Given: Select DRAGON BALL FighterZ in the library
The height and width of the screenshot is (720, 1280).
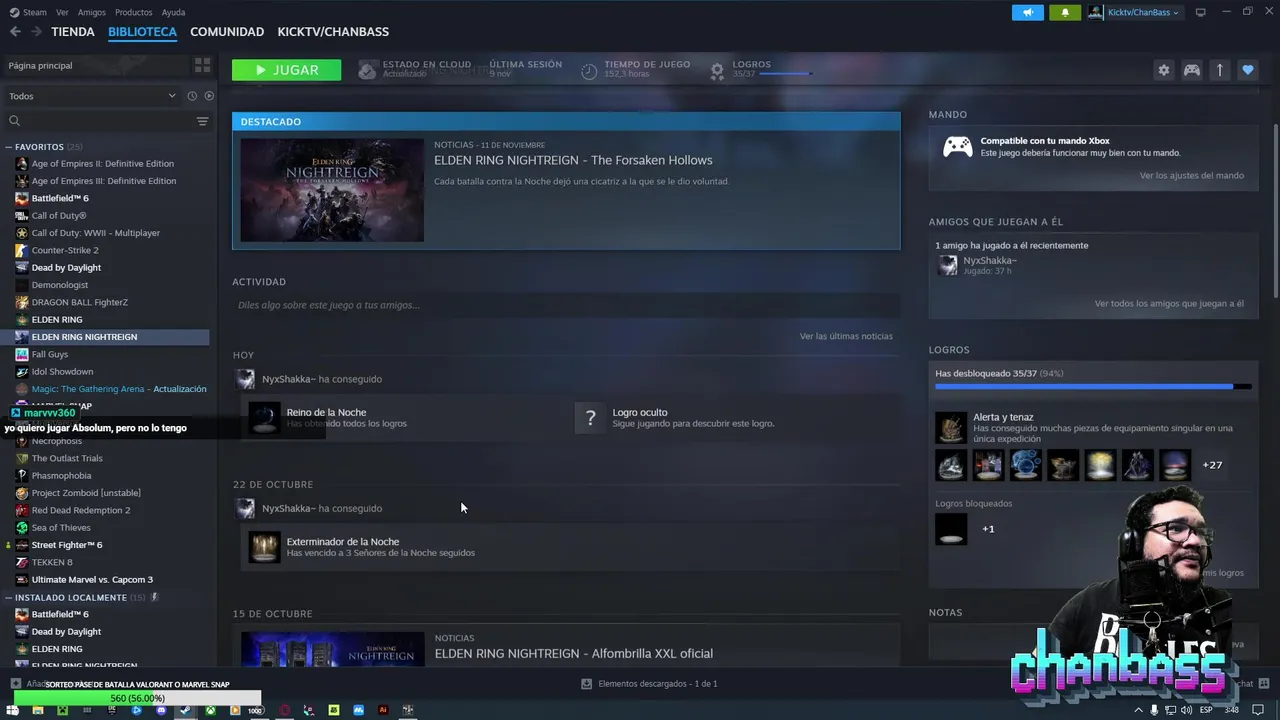Looking at the screenshot, I should [x=79, y=302].
